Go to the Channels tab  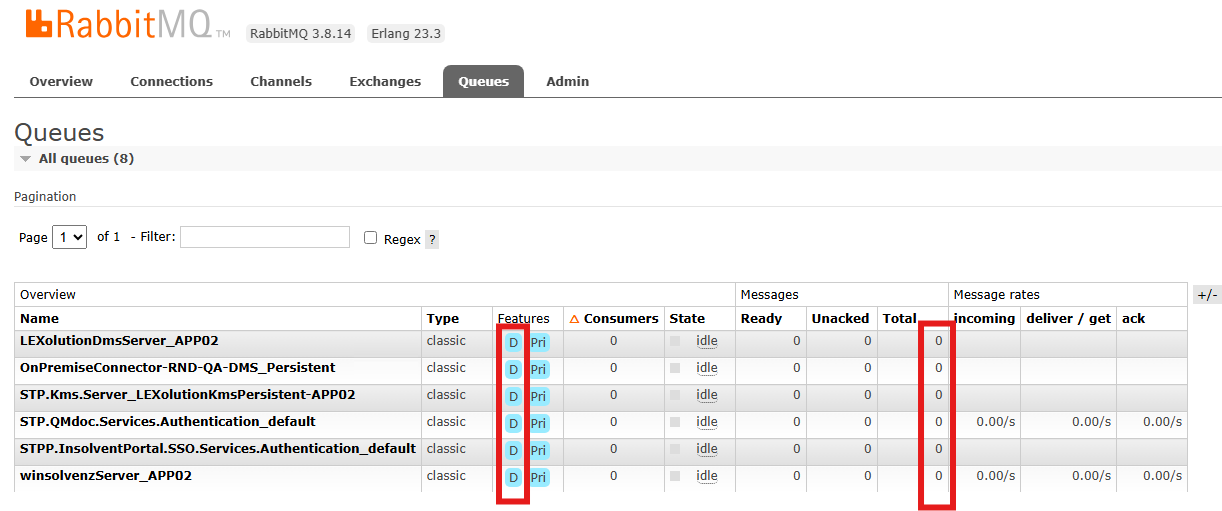coord(281,82)
